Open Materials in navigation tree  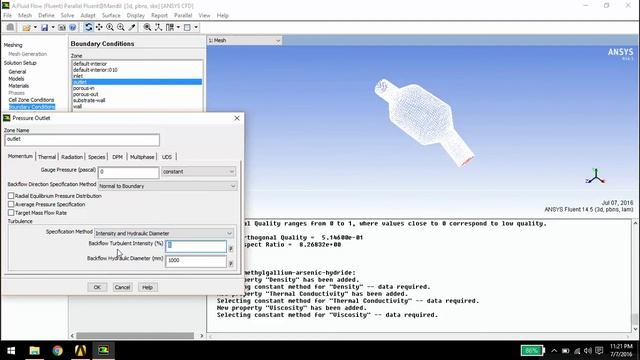pyautogui.click(x=18, y=86)
